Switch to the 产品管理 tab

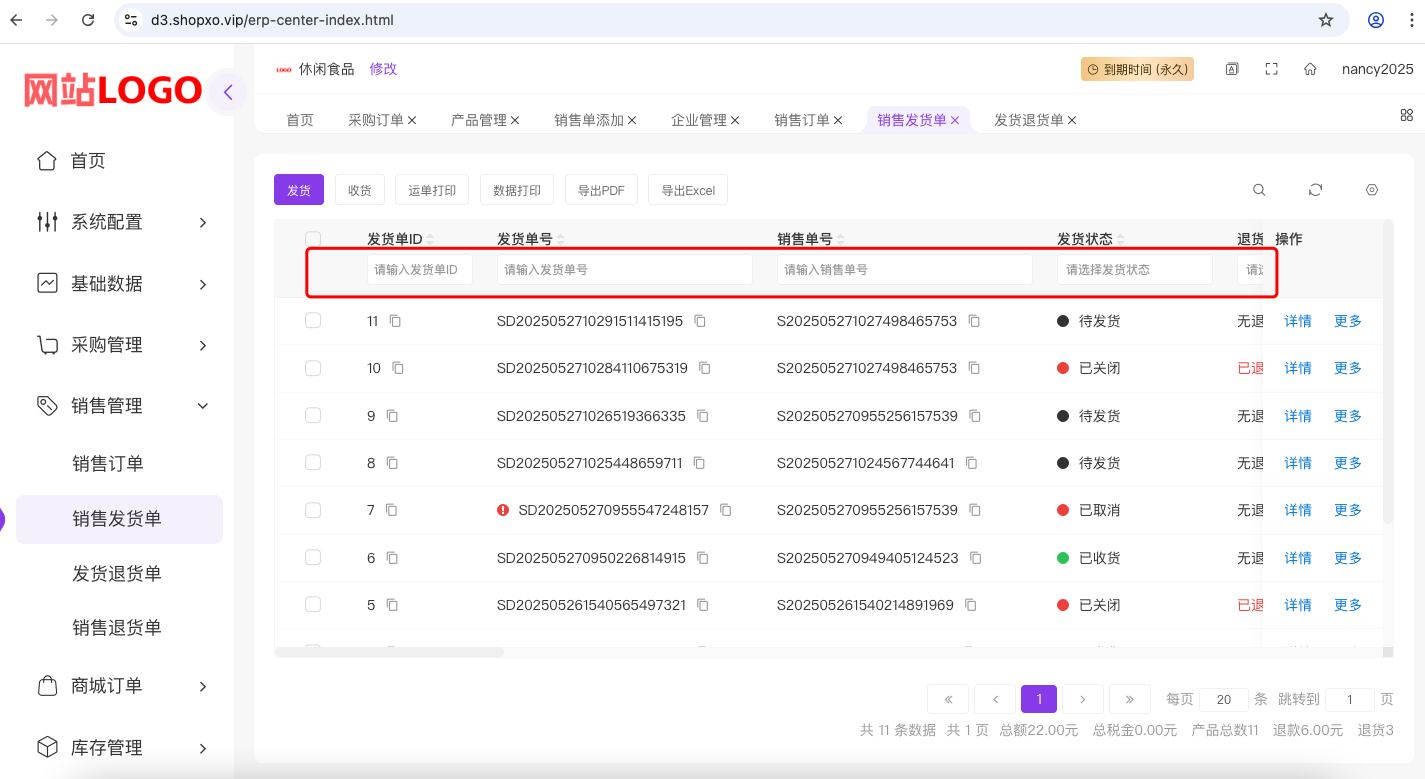[x=479, y=120]
